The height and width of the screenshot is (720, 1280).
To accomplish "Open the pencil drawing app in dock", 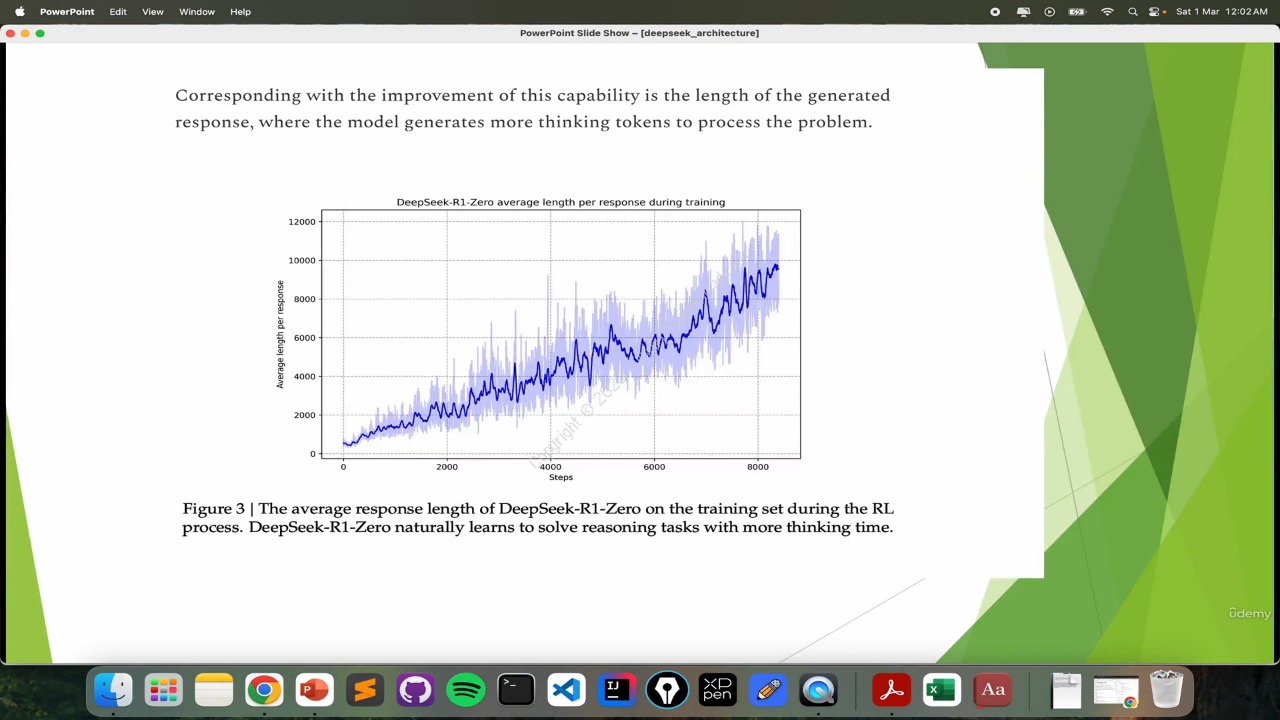I will 768,690.
